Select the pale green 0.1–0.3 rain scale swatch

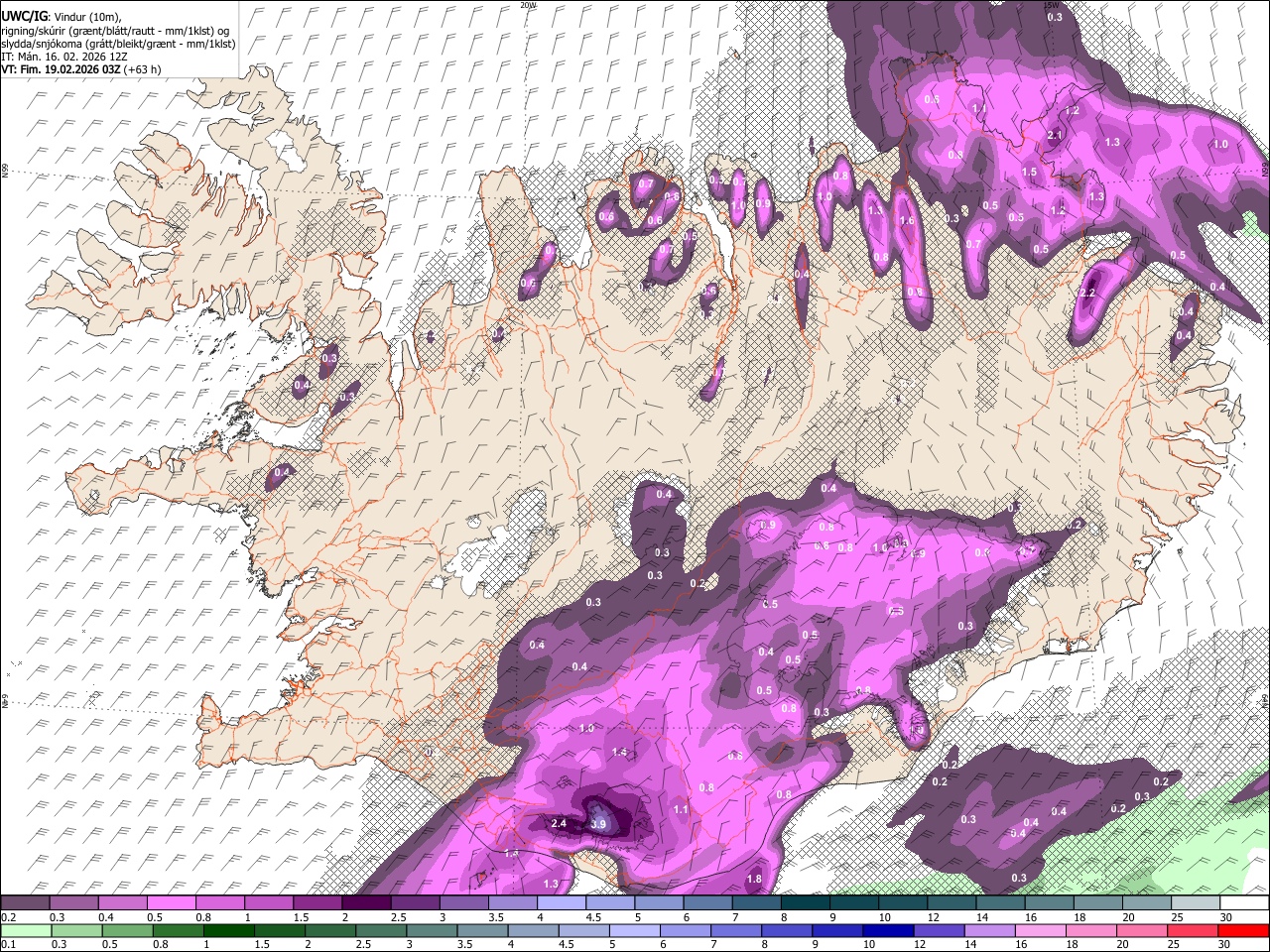[x=25, y=930]
